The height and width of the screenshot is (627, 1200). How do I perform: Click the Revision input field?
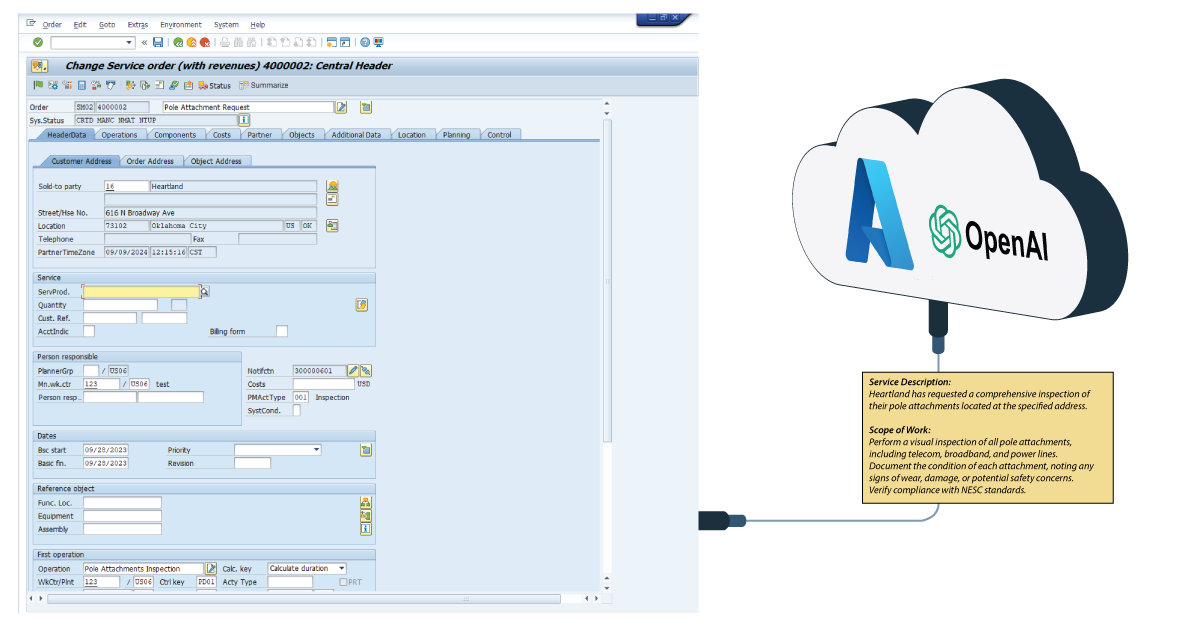coord(252,463)
